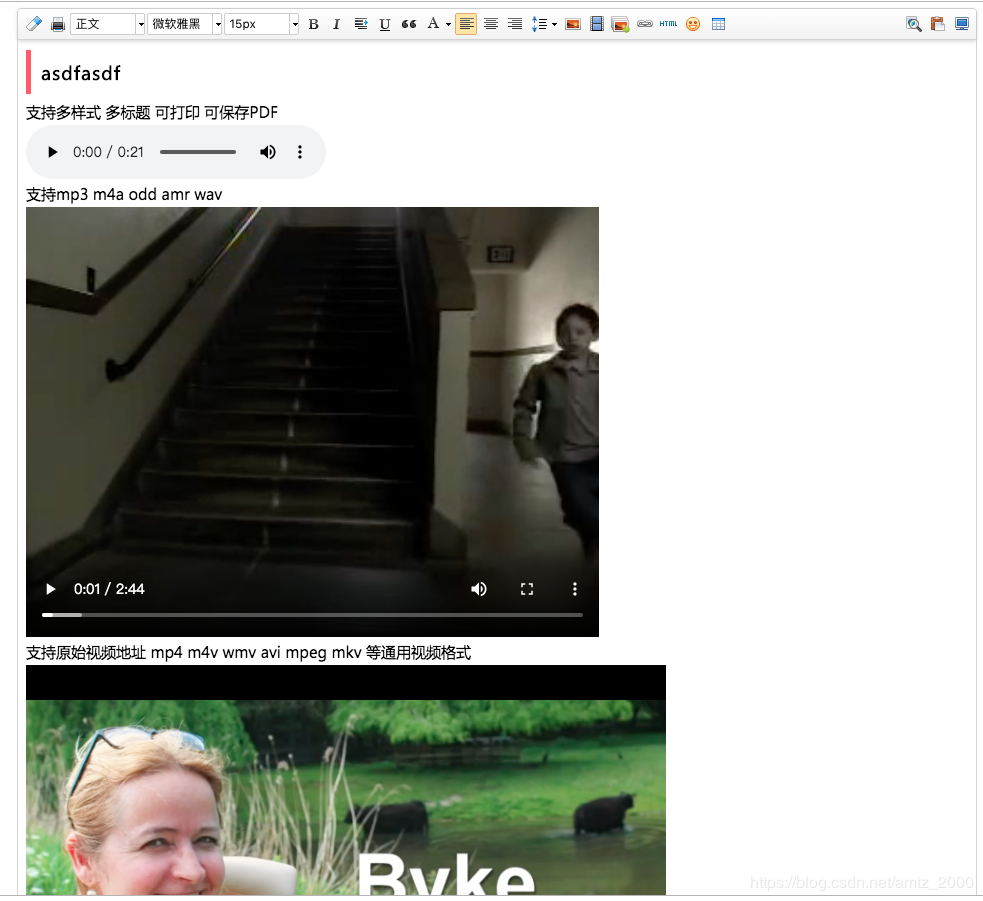Mute the staircase video
The image size is (983, 901).
[x=479, y=589]
